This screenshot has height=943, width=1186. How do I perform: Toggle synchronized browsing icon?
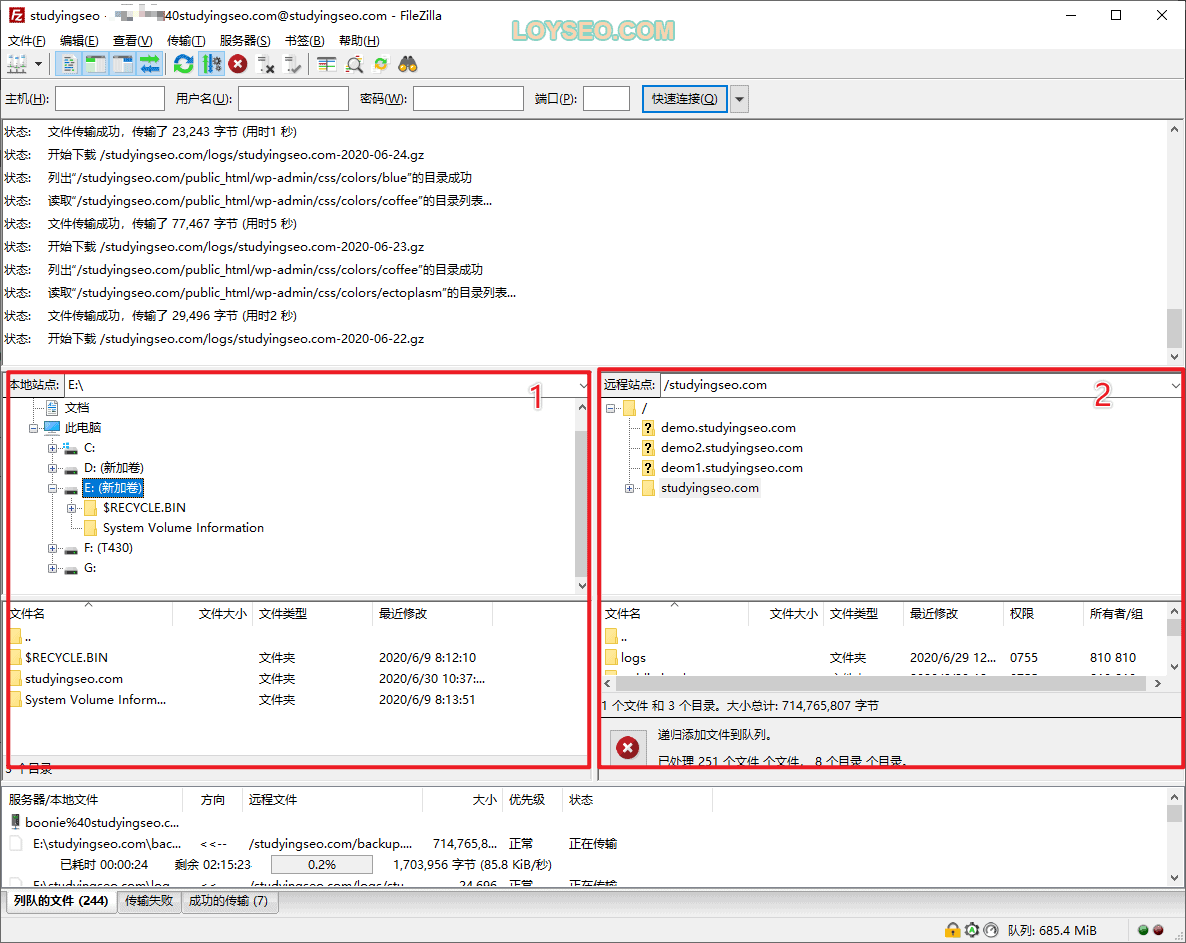tap(381, 64)
